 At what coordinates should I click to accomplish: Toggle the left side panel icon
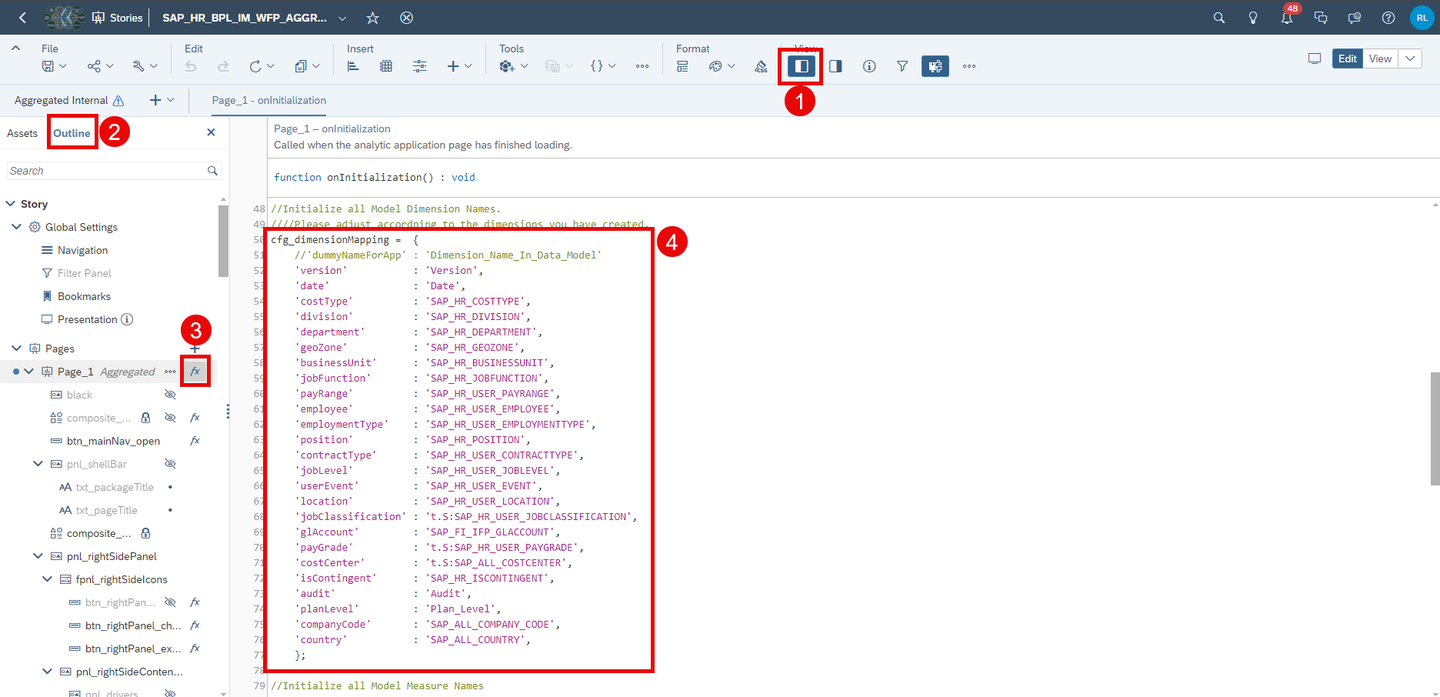coord(801,66)
